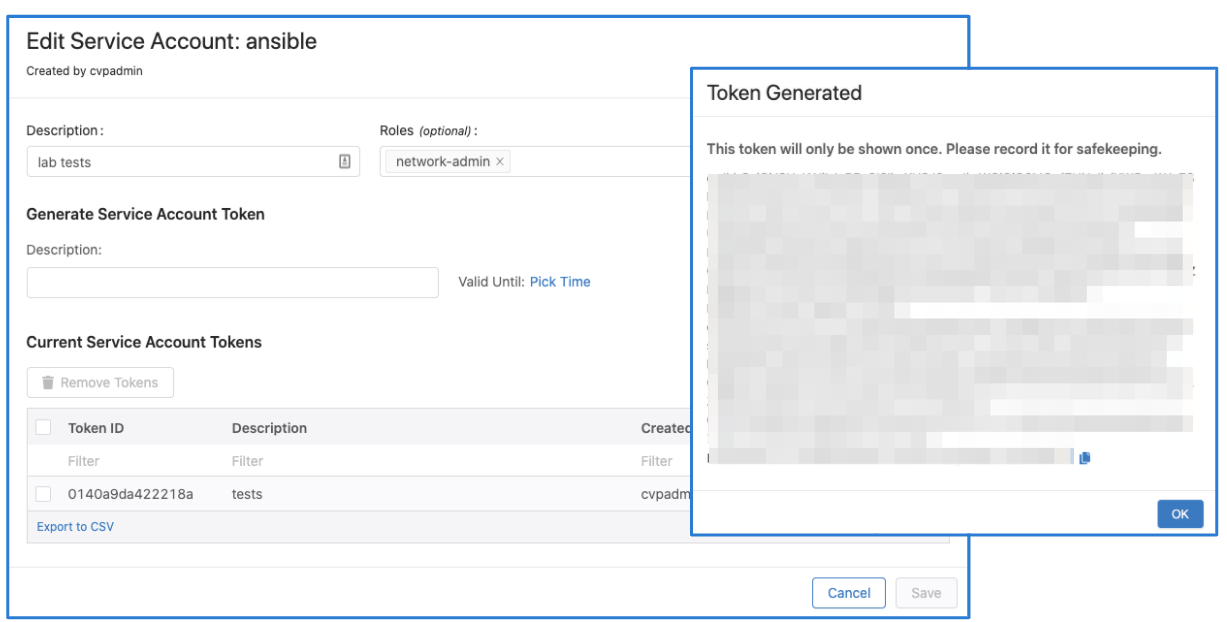Click the Remove Tokens button

click(x=100, y=382)
